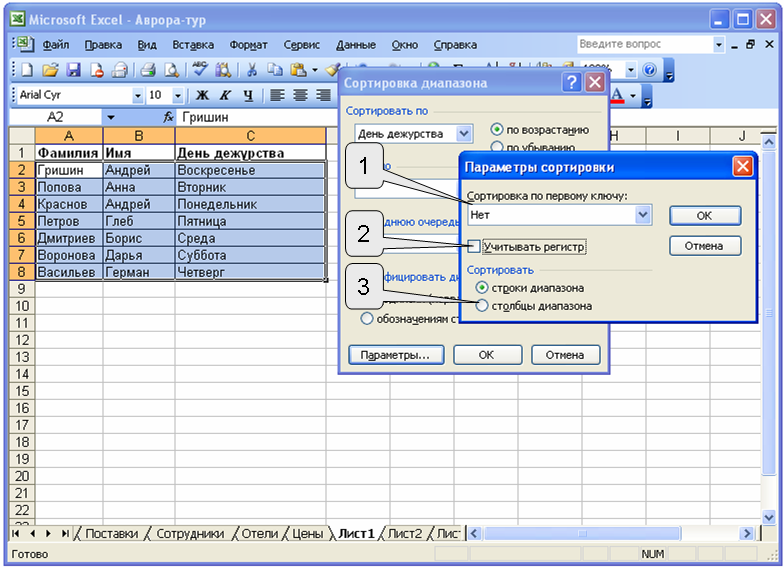This screenshot has height=568, width=784.
Task: Click the Параметры... button
Action: [x=395, y=355]
